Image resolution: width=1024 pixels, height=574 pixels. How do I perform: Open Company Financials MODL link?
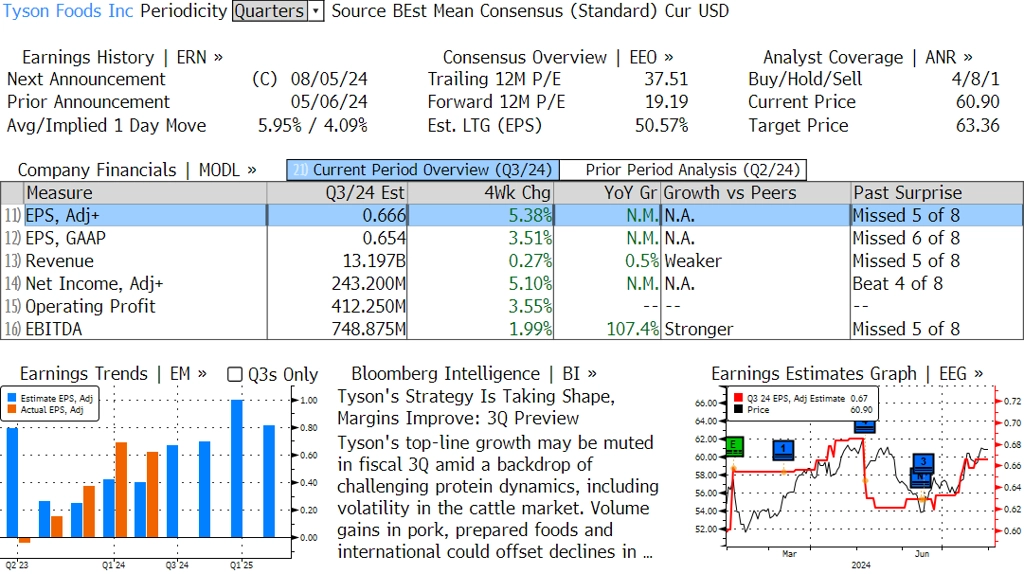pyautogui.click(x=137, y=170)
